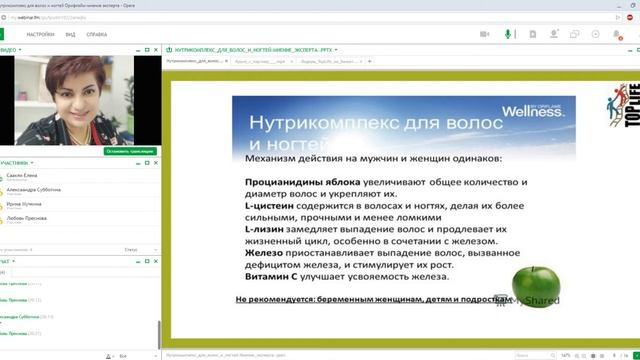
Task: Mute the green microphone icon
Action: (508, 34)
